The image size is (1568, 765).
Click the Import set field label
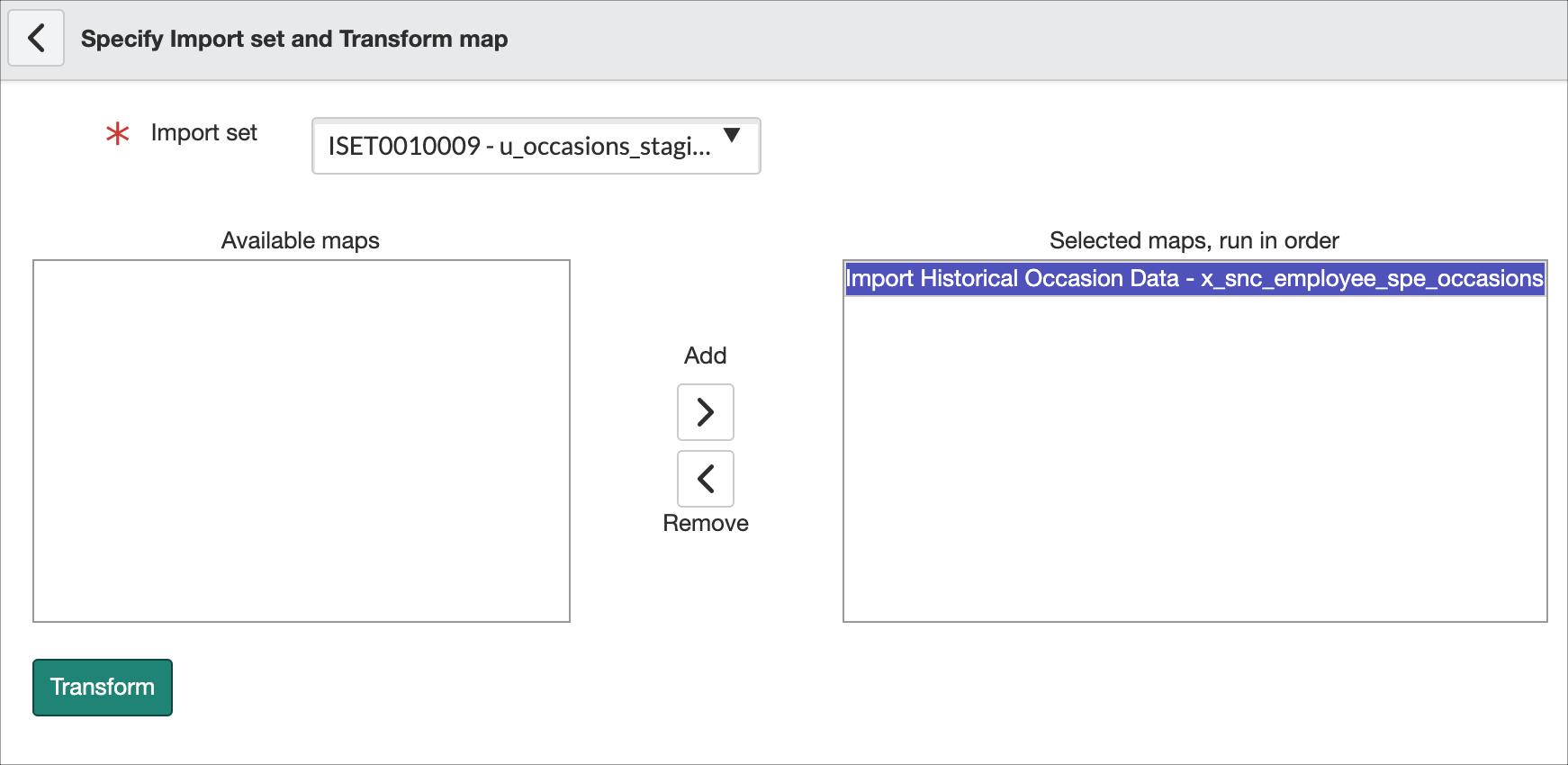coord(204,133)
